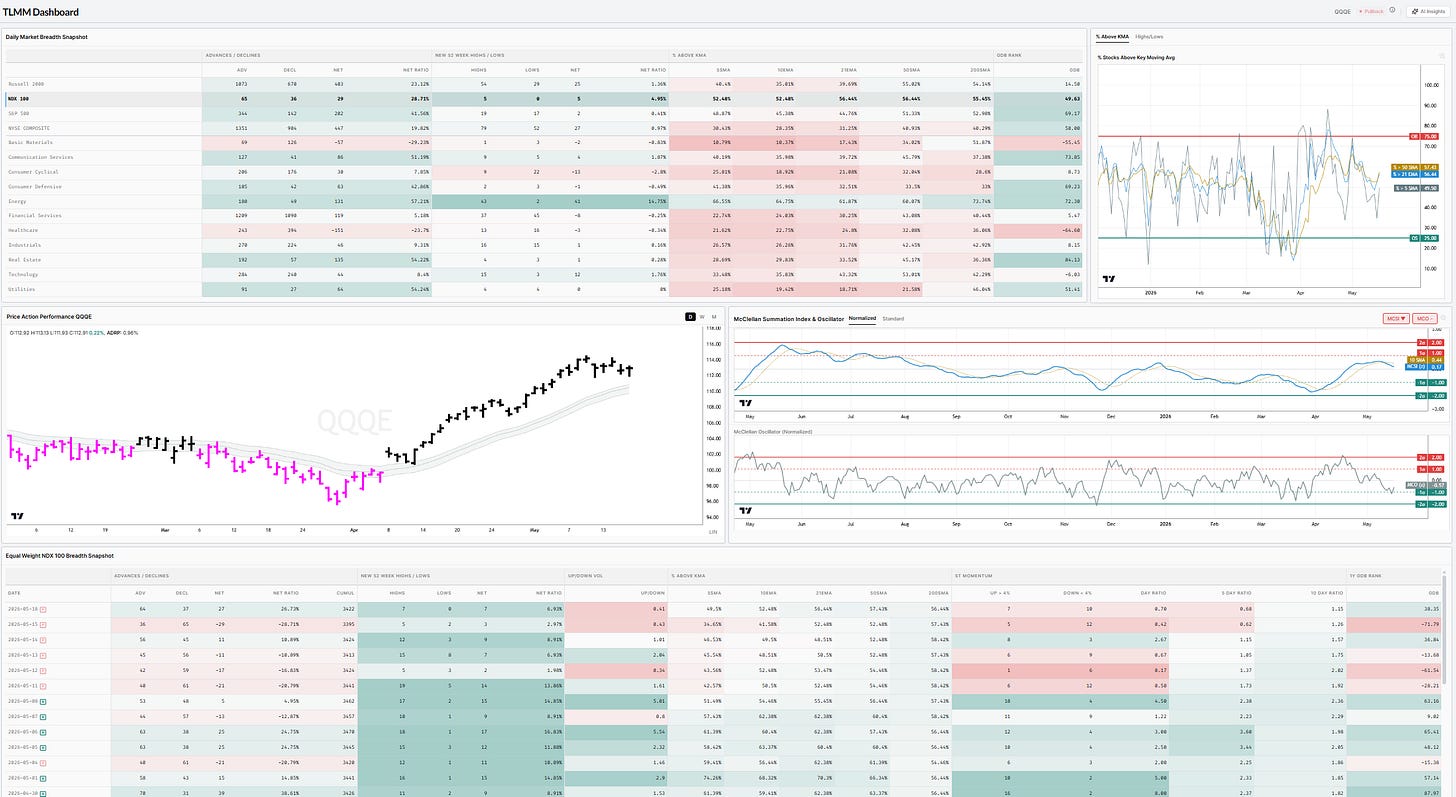Click the TradingView logo on price chart
Viewport: 1456px width, 797px height.
(x=17, y=516)
